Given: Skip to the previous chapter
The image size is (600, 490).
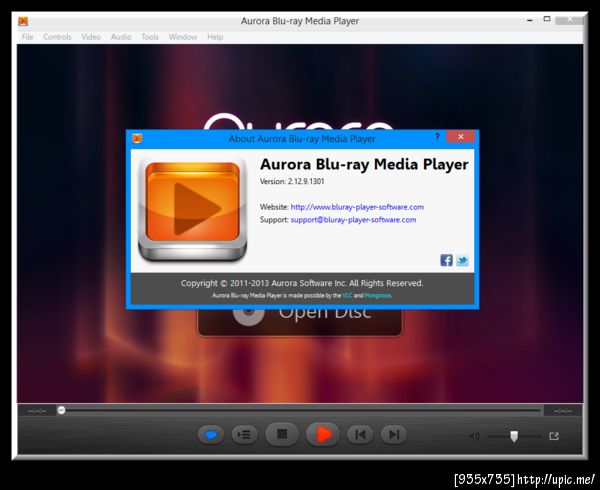Looking at the screenshot, I should [360, 435].
